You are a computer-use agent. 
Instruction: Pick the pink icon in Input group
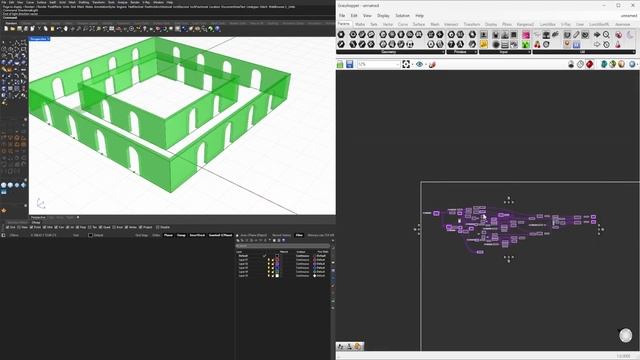coord(526,35)
